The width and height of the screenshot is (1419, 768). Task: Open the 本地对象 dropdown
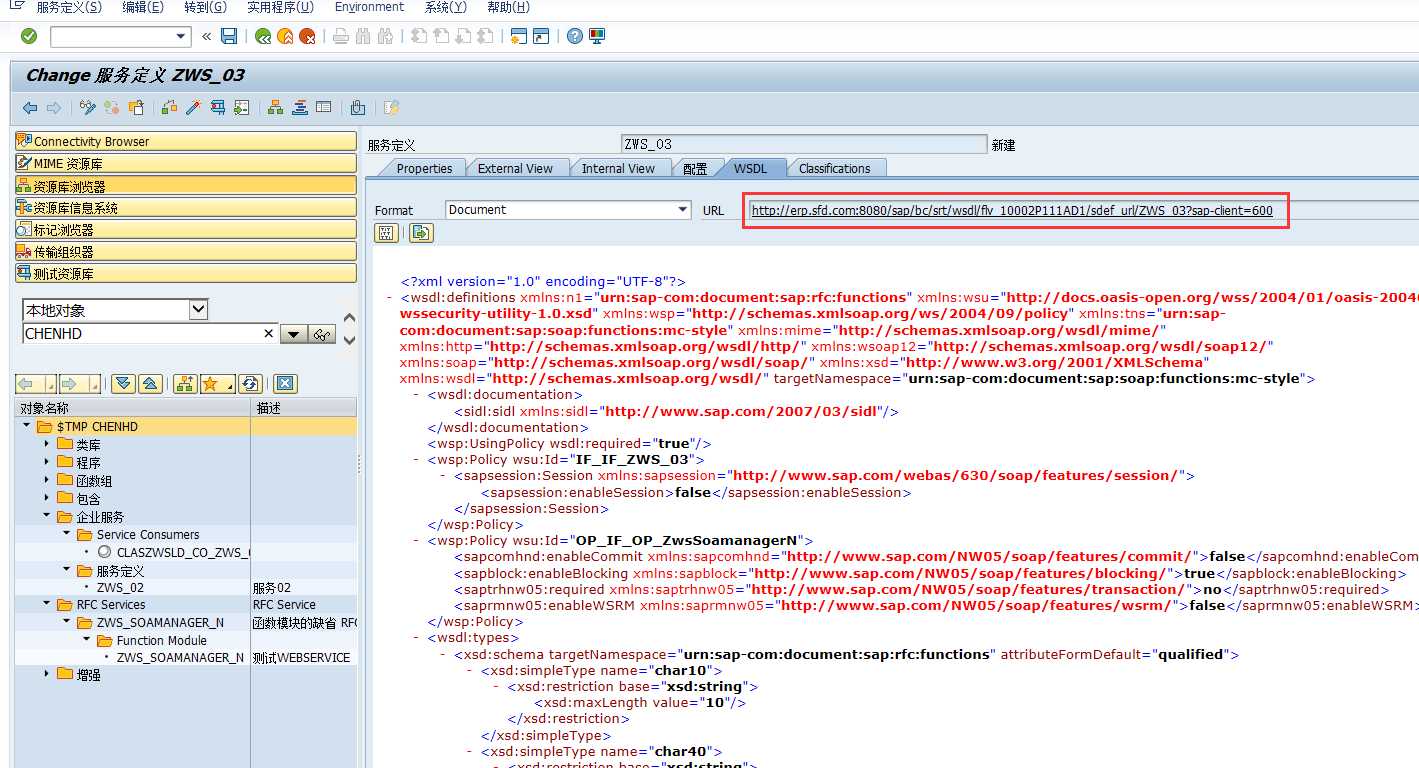coord(198,310)
